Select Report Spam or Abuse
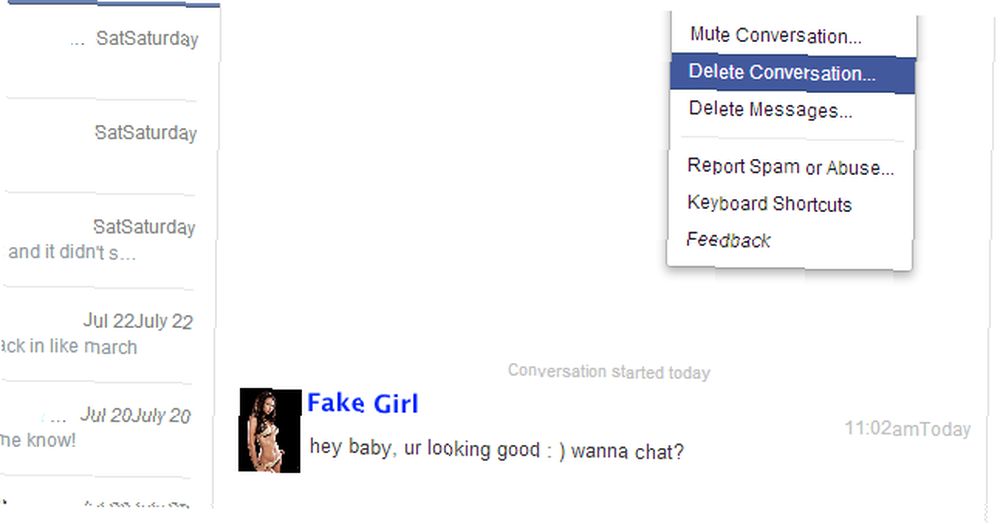1000x524 pixels. click(x=791, y=167)
